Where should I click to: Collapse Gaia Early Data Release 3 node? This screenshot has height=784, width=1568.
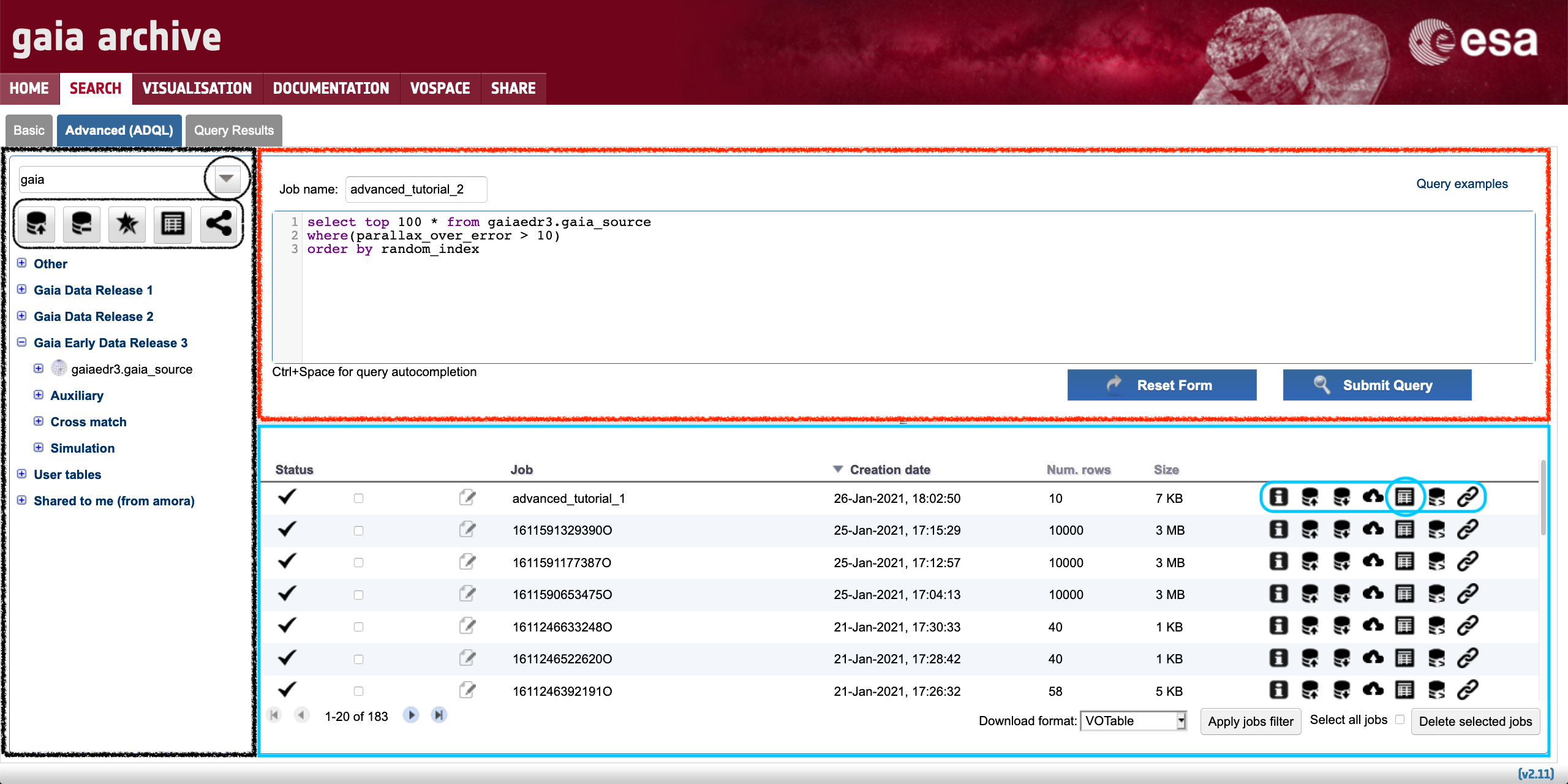pos(21,342)
